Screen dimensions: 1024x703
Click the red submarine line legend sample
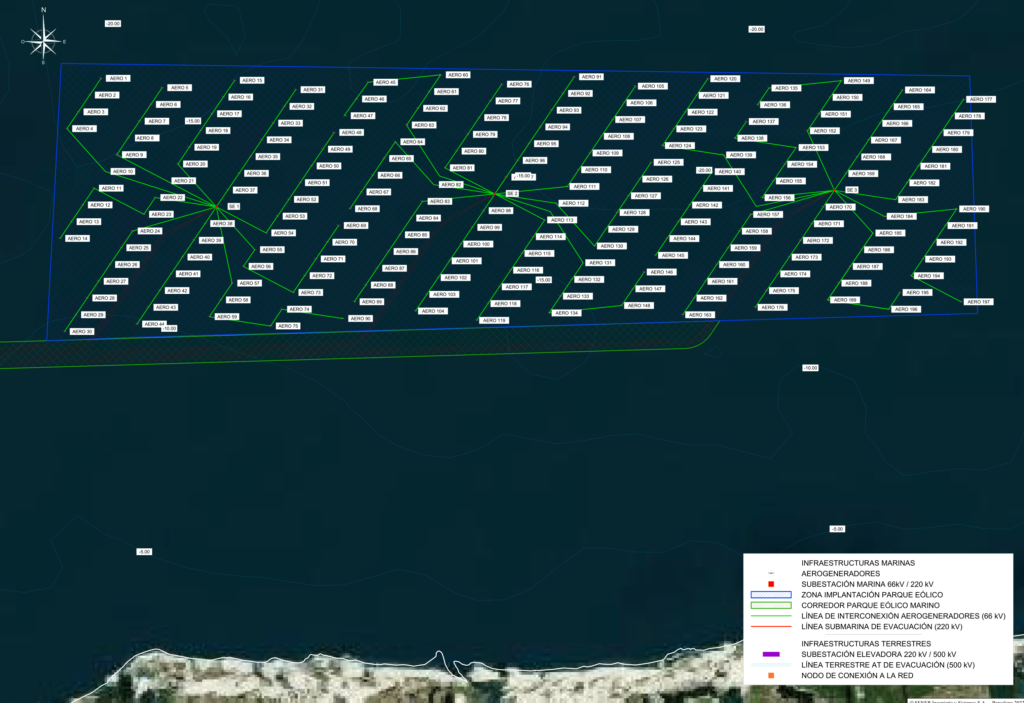[x=770, y=627]
